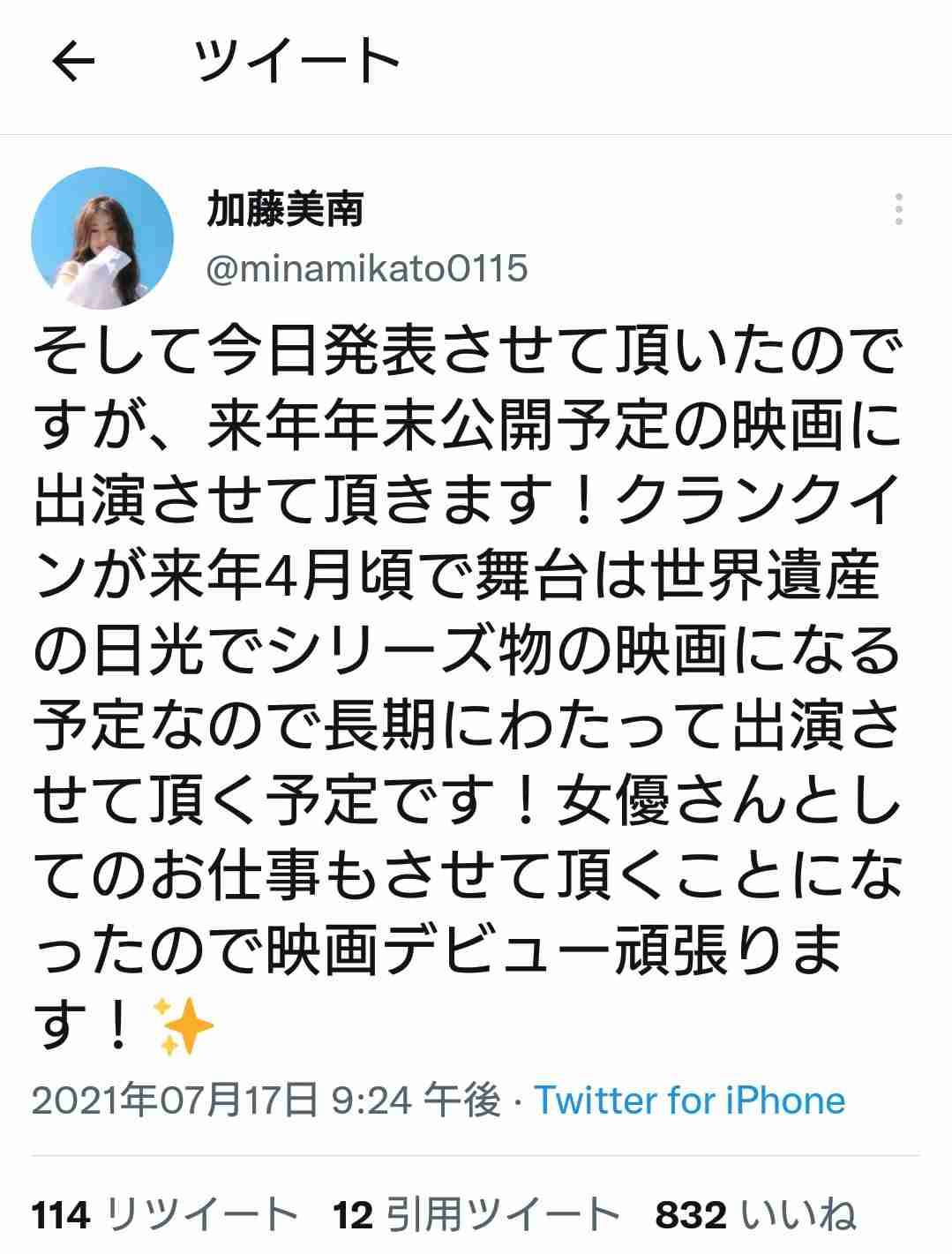View the 12 引用ツイート list
Viewport: 952px width, 1254px height.
tap(476, 1216)
